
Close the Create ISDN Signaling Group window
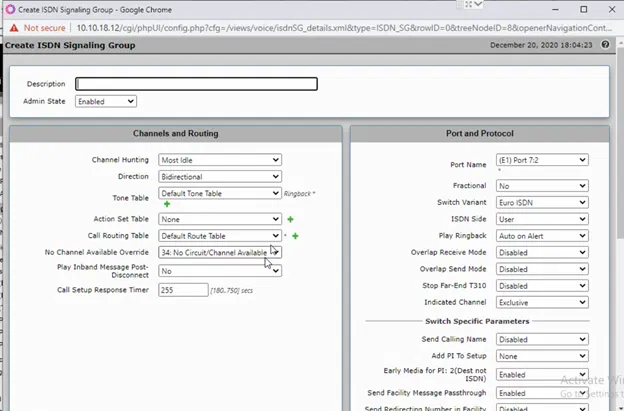[611, 9]
